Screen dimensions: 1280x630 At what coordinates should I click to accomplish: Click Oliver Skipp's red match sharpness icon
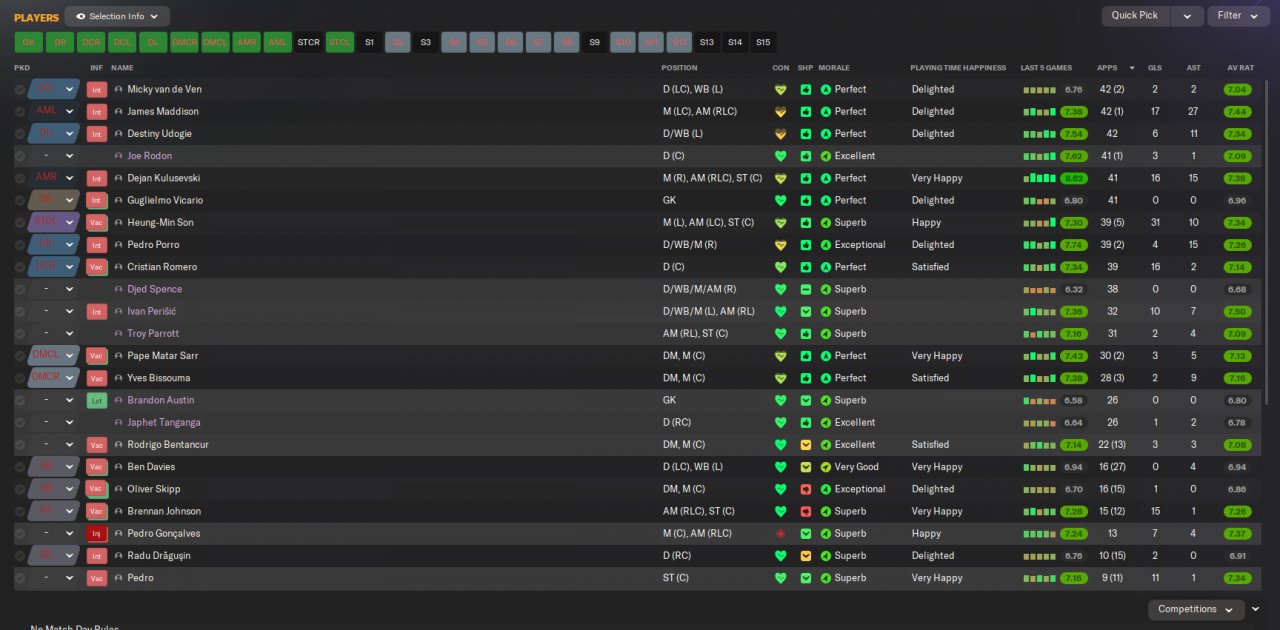[805, 490]
